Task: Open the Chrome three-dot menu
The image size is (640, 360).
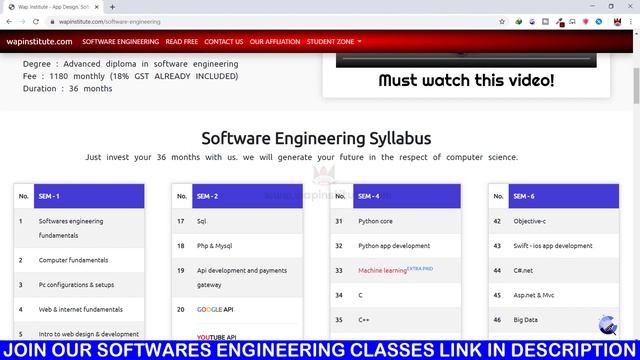Action: pos(631,22)
